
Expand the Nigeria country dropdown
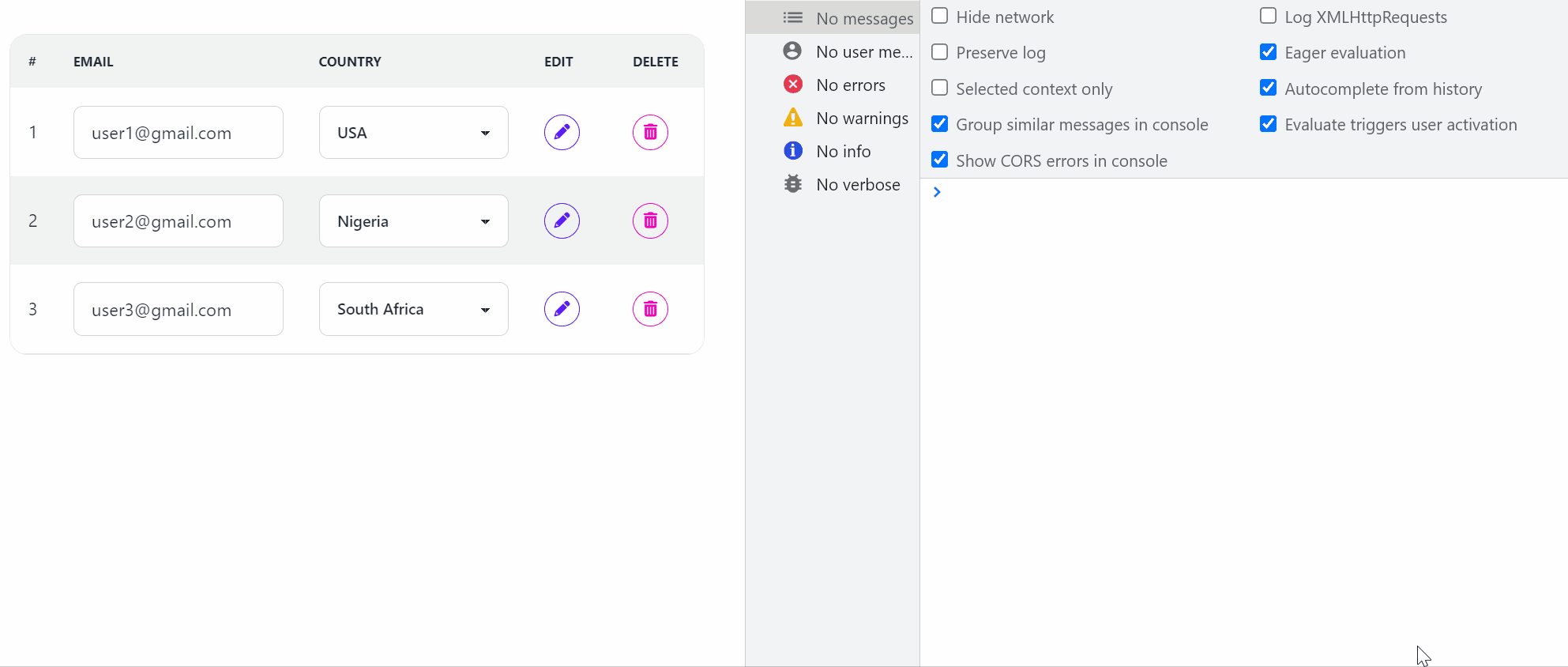413,221
